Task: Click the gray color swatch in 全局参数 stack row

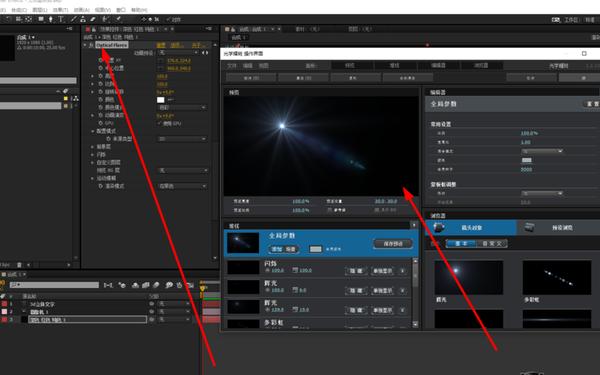Action: pyautogui.click(x=315, y=249)
